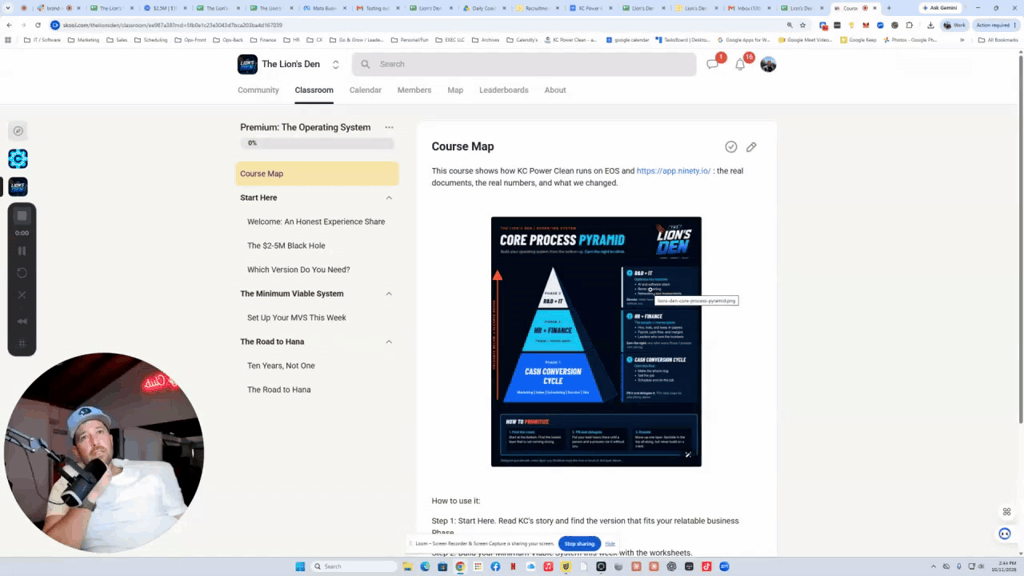The height and width of the screenshot is (576, 1024).
Task: Click the Loom drawing grid icon
Action: tap(22, 343)
